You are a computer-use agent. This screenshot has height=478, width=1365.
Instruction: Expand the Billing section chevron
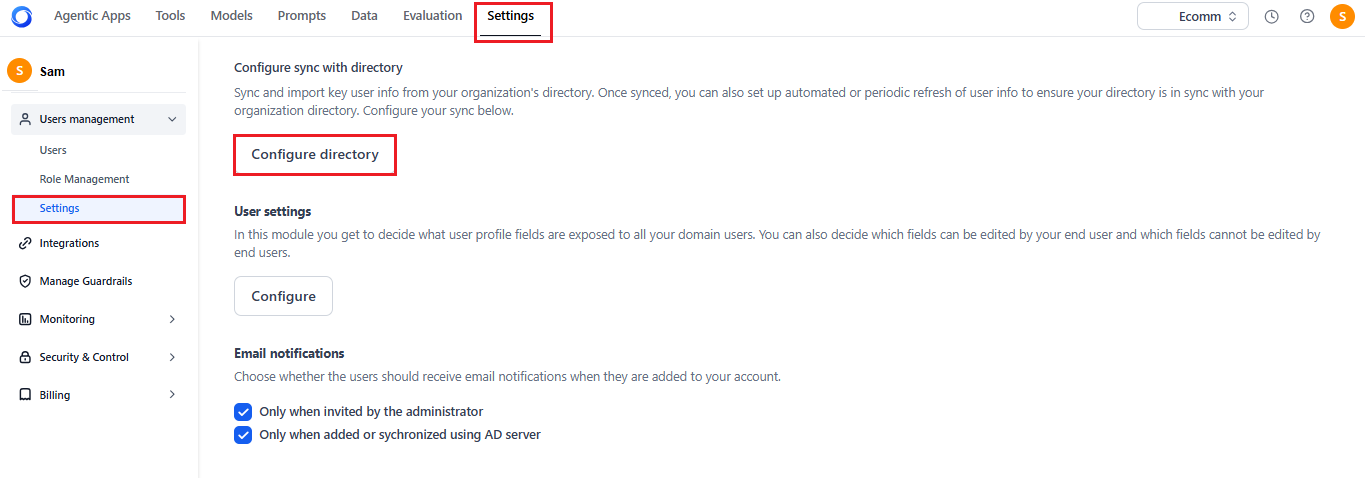(172, 395)
